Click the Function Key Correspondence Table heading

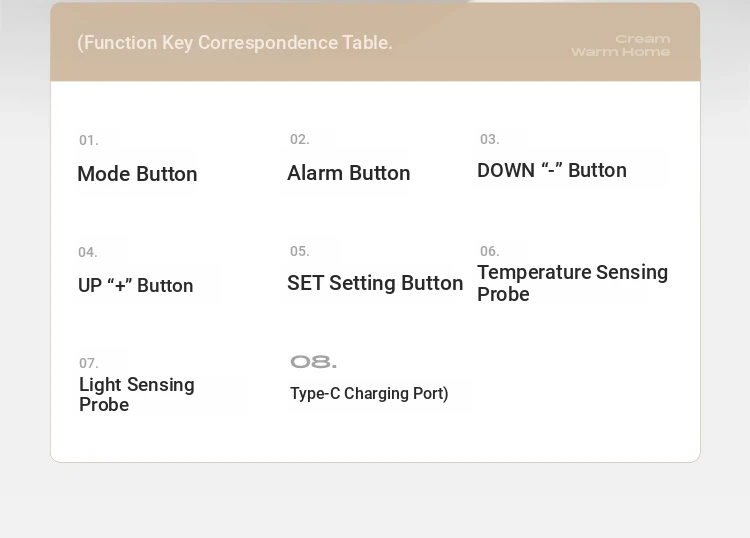click(235, 43)
